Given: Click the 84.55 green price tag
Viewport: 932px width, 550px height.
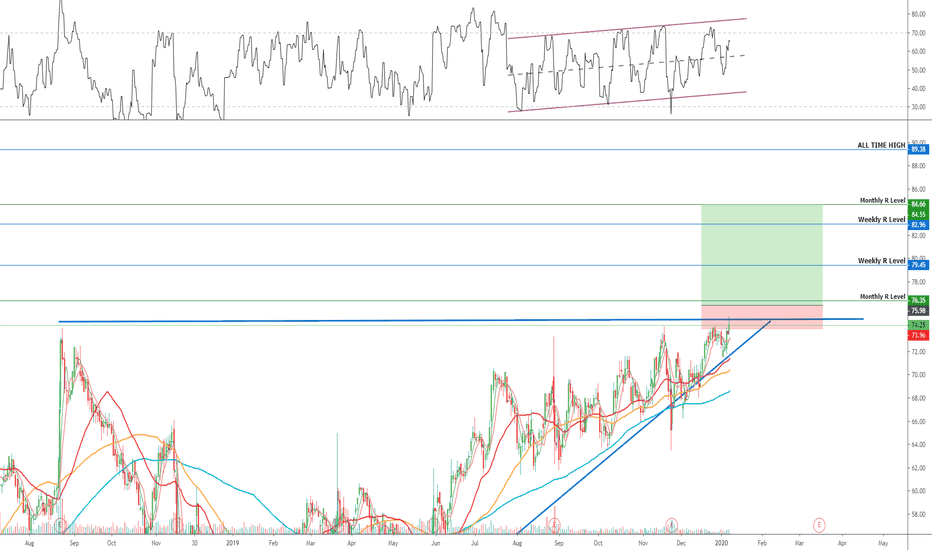Looking at the screenshot, I should pos(918,214).
